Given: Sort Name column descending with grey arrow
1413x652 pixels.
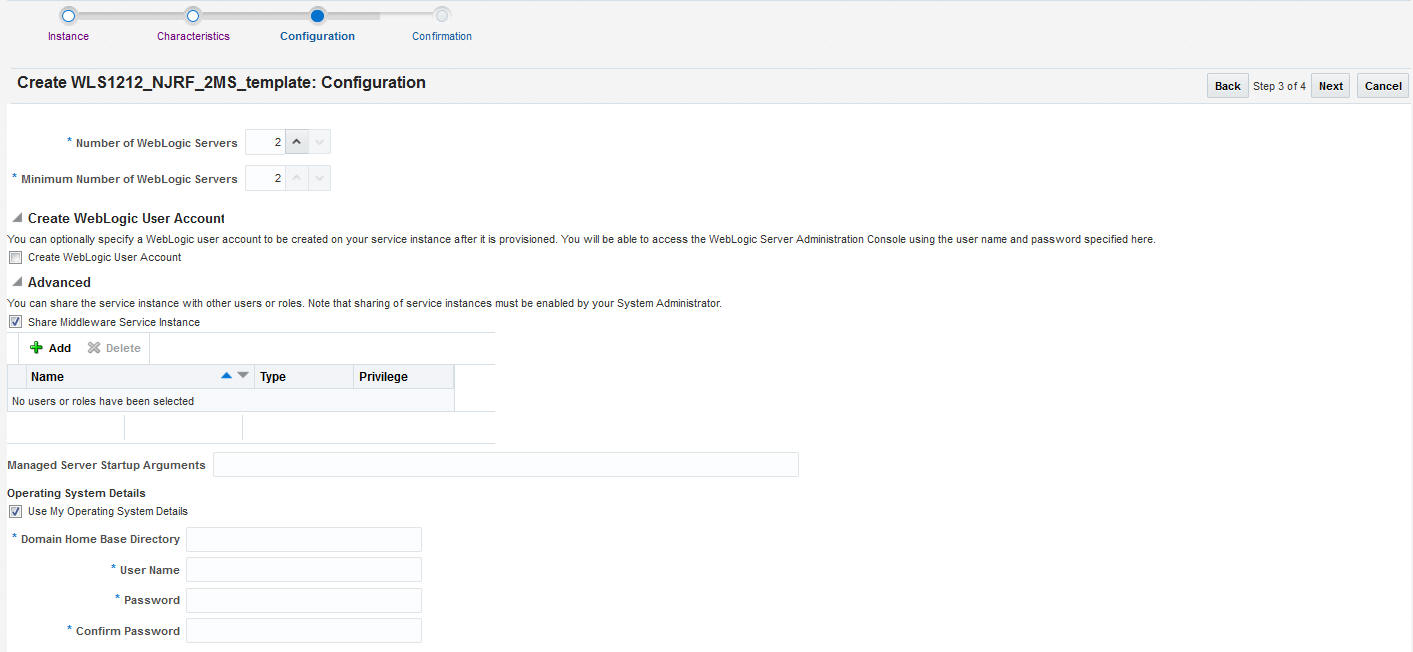Looking at the screenshot, I should point(242,376).
